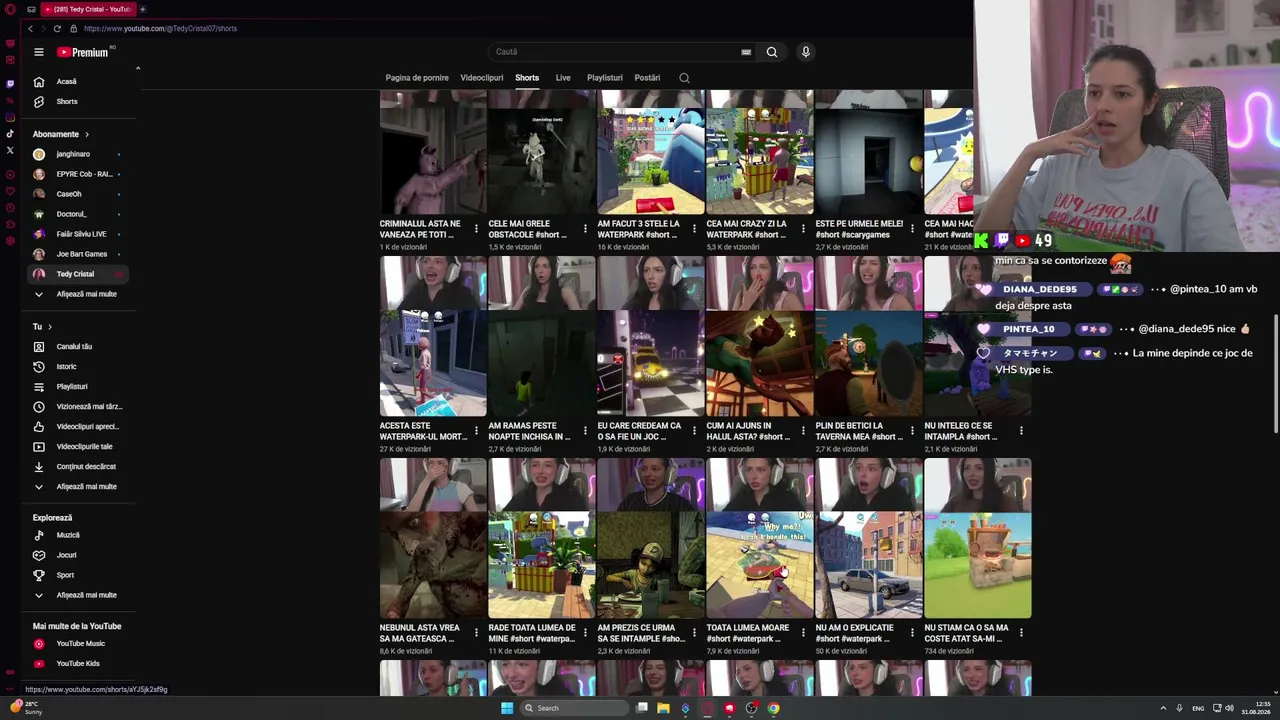
Task: Open Twitch in the Opera sidebar
Action: pyautogui.click(x=10, y=84)
